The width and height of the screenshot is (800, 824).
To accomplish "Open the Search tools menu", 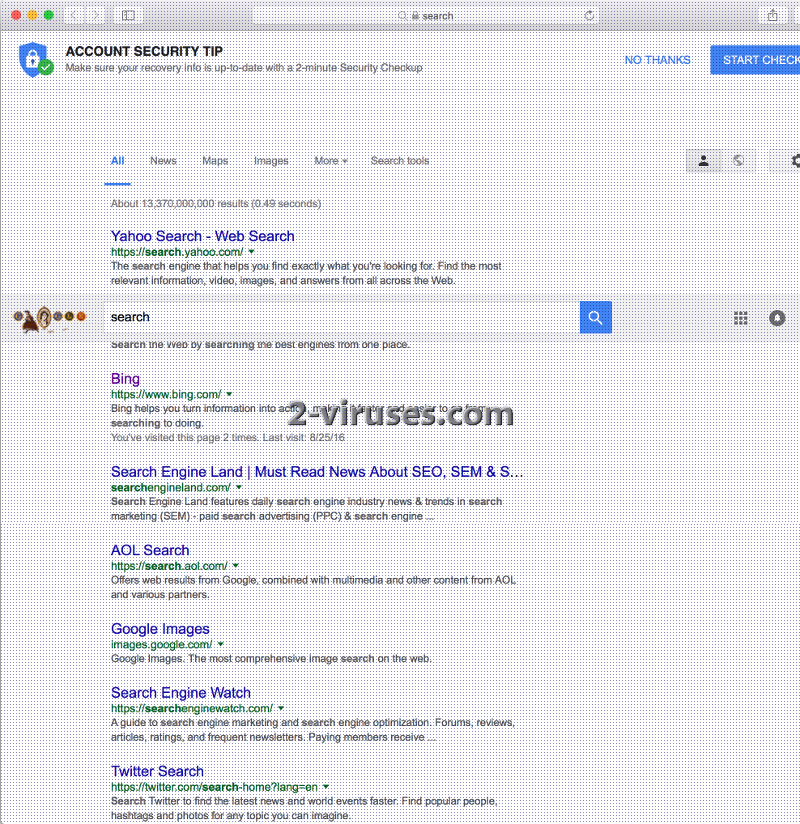I will coord(400,161).
